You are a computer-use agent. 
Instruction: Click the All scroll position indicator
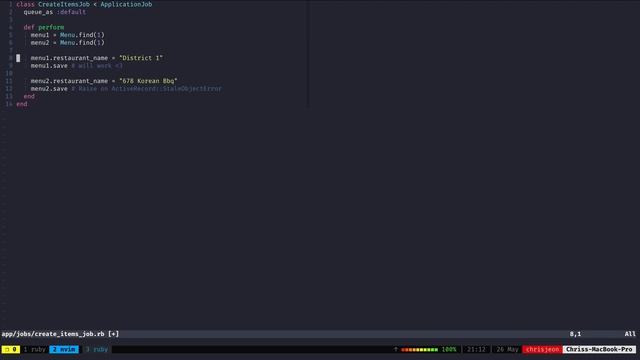[630, 334]
